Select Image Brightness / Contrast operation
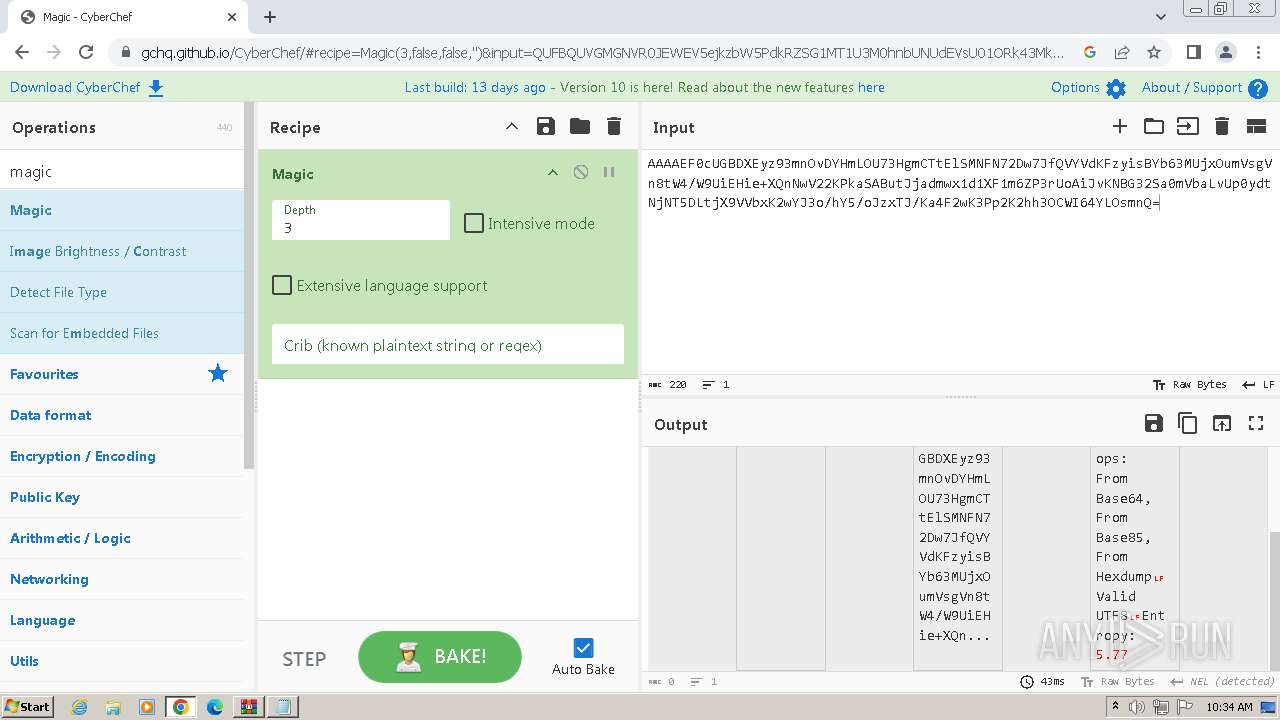This screenshot has width=1280, height=720. pyautogui.click(x=122, y=251)
